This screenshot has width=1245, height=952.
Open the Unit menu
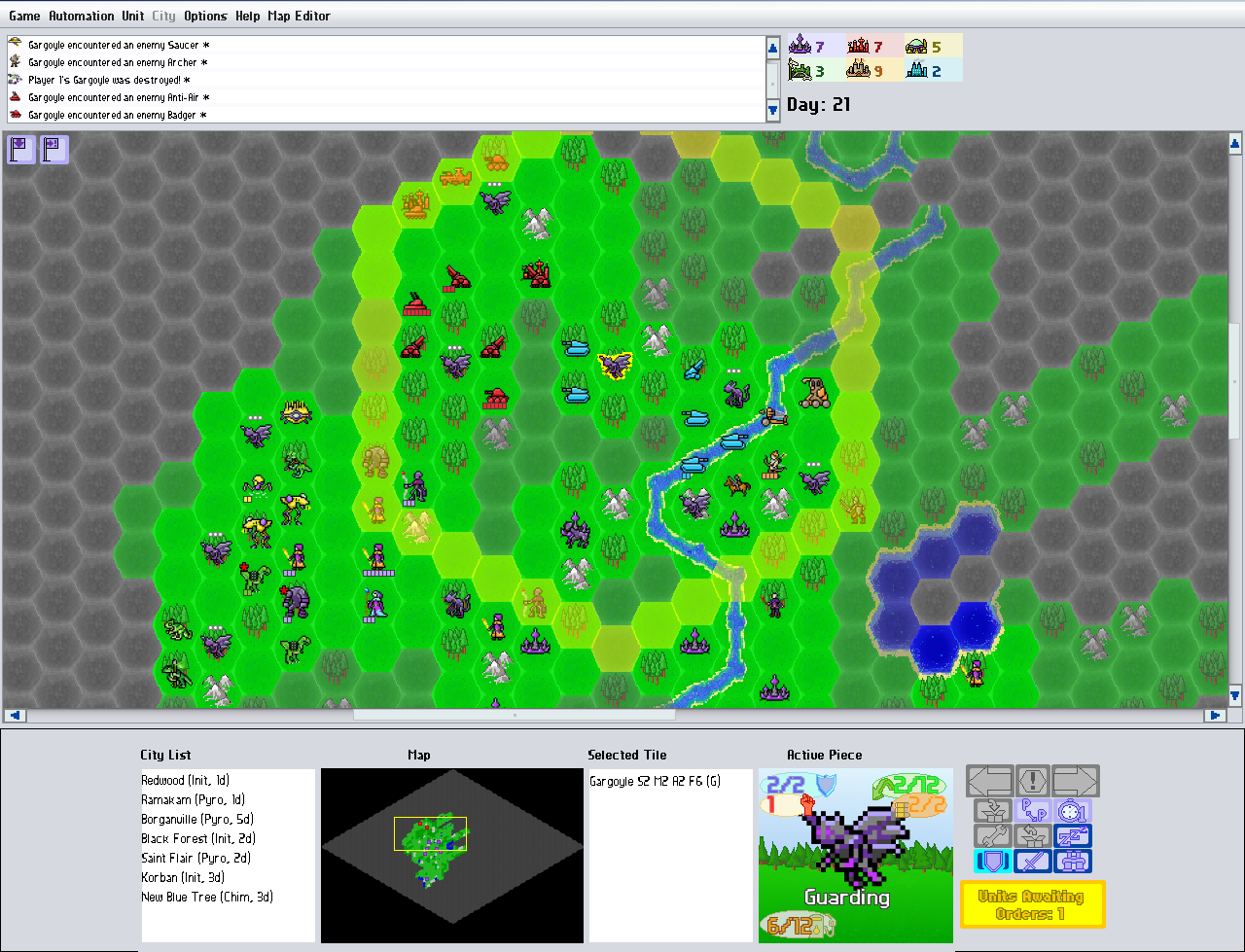point(132,16)
